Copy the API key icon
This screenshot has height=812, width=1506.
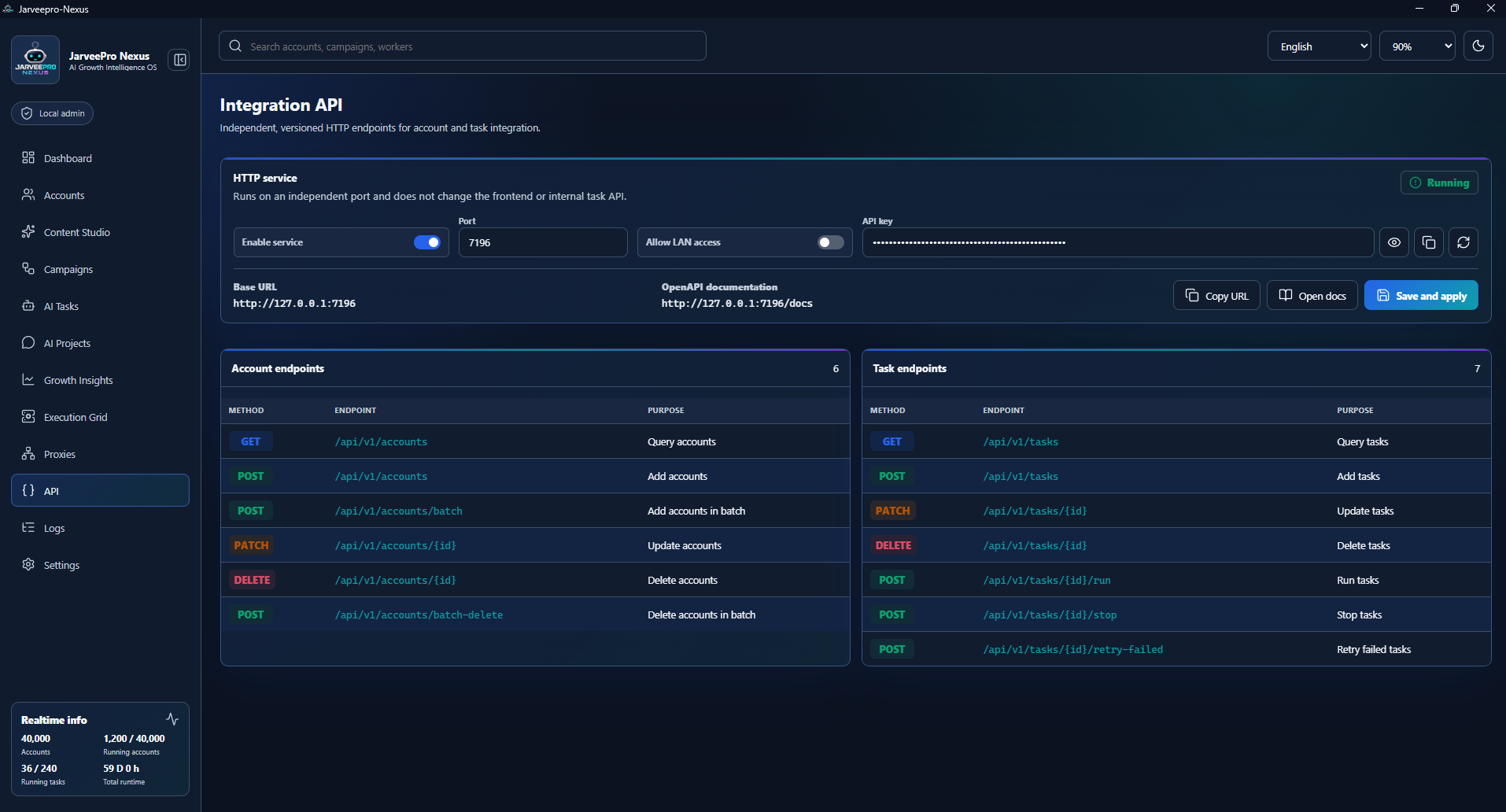pos(1429,242)
